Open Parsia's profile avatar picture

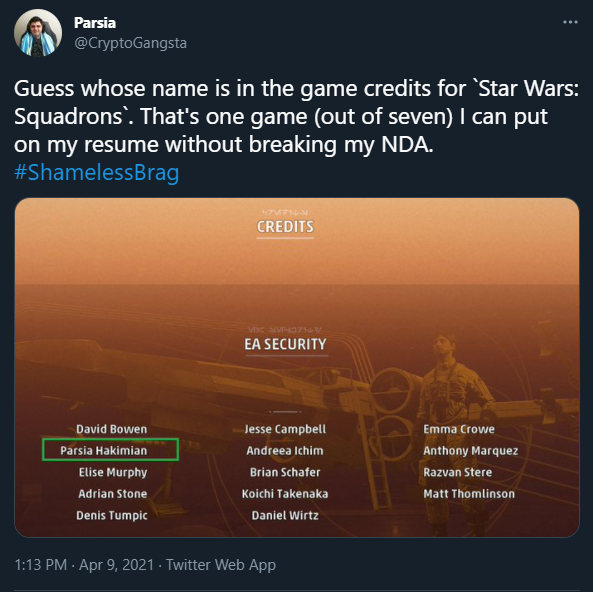pos(38,33)
